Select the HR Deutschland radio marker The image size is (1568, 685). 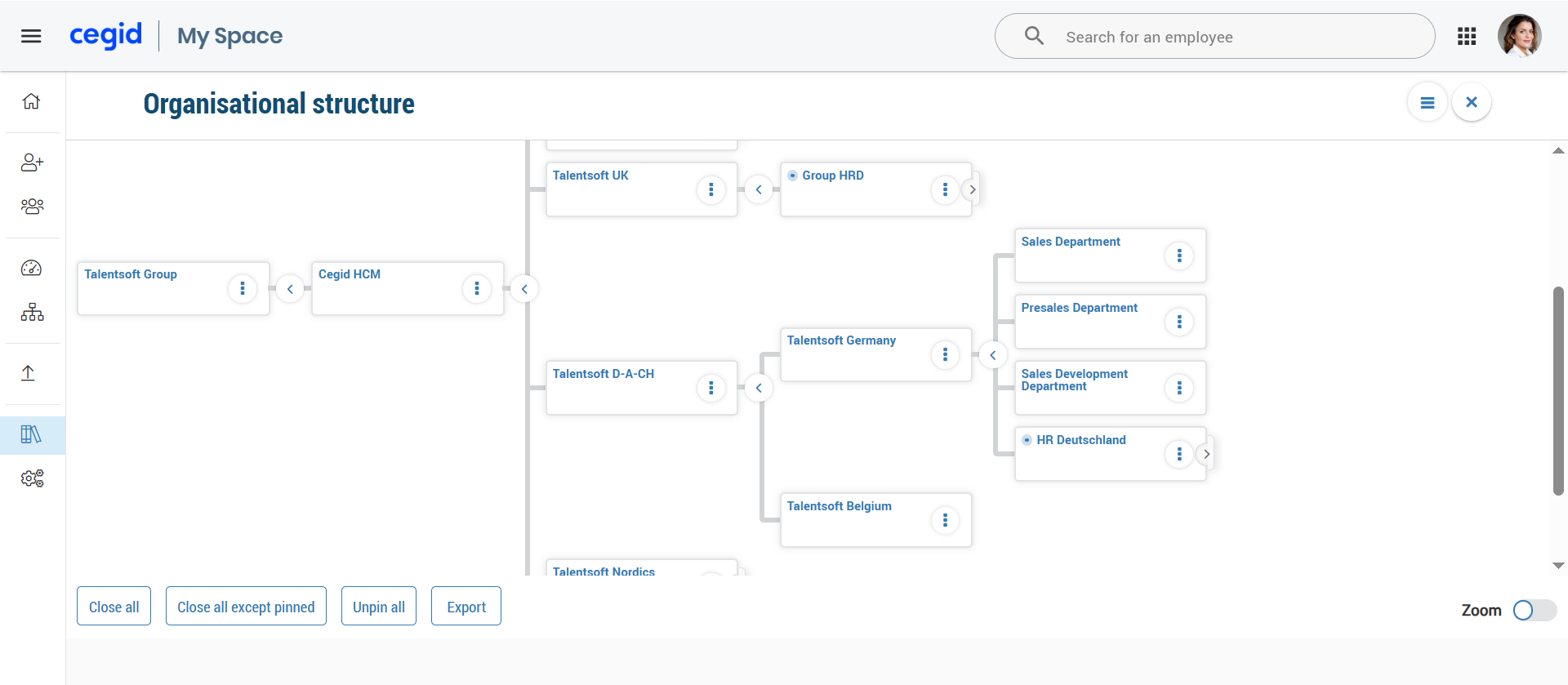coord(1027,440)
